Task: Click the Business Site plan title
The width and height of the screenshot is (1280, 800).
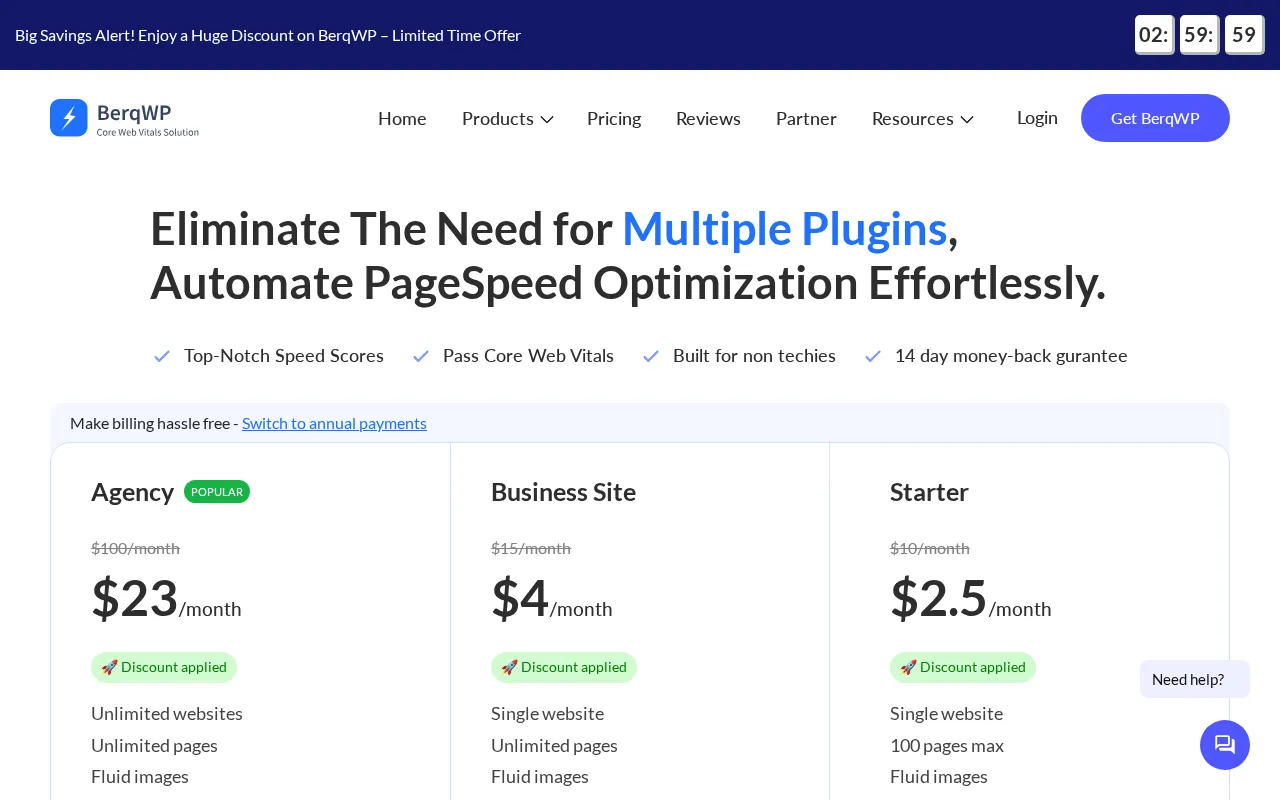Action: pos(563,492)
